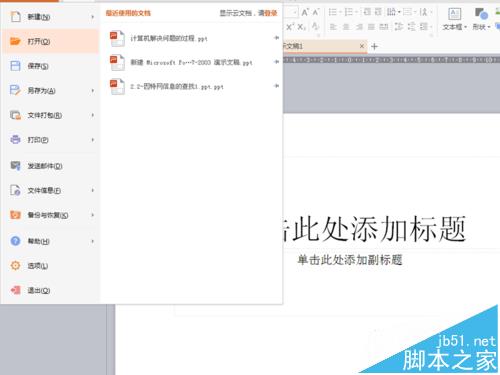The height and width of the screenshot is (375, 500).
Task: Click the horizontal ruler above the slide
Action: tap(392, 60)
